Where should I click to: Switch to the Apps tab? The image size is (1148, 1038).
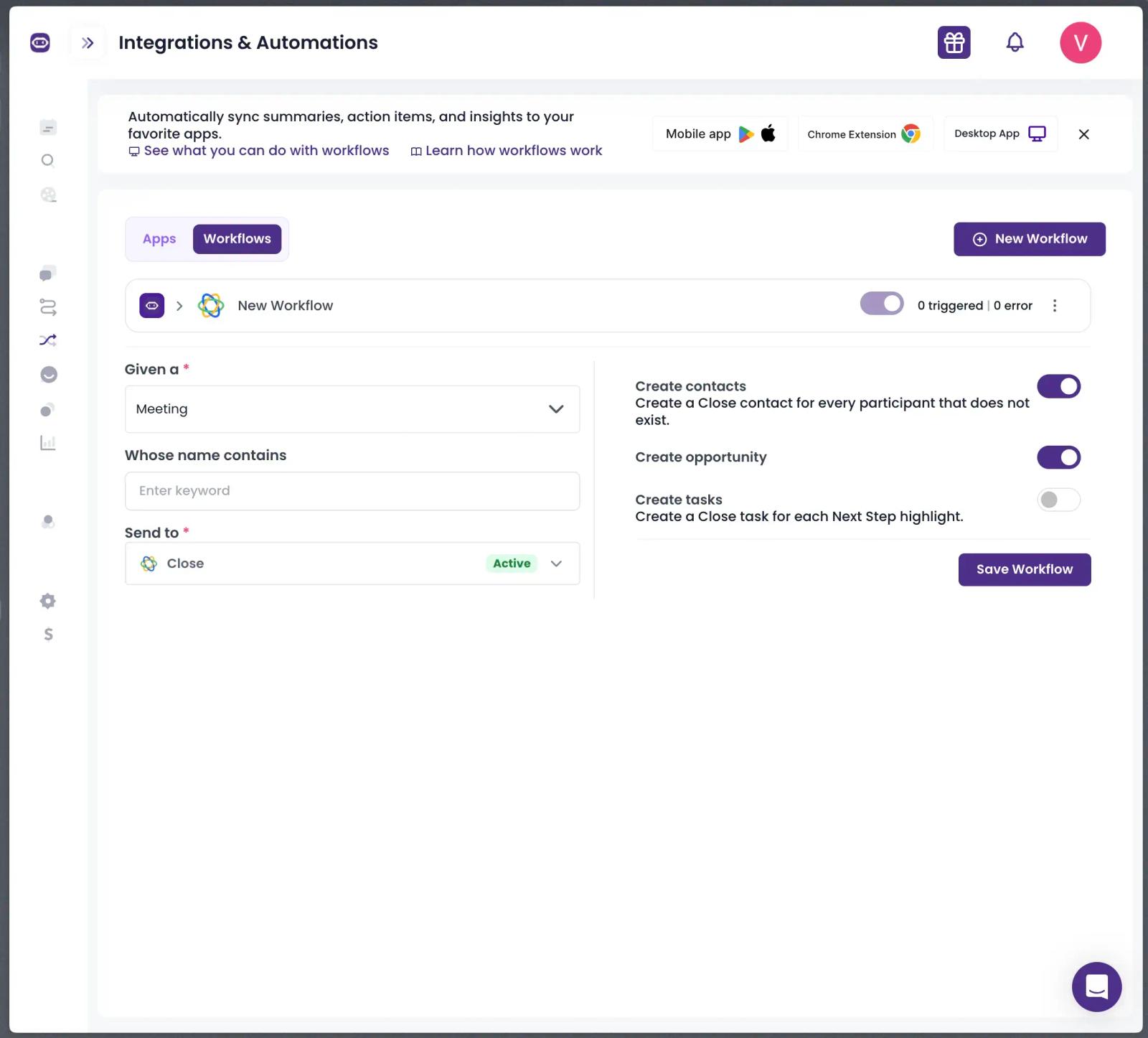tap(159, 239)
